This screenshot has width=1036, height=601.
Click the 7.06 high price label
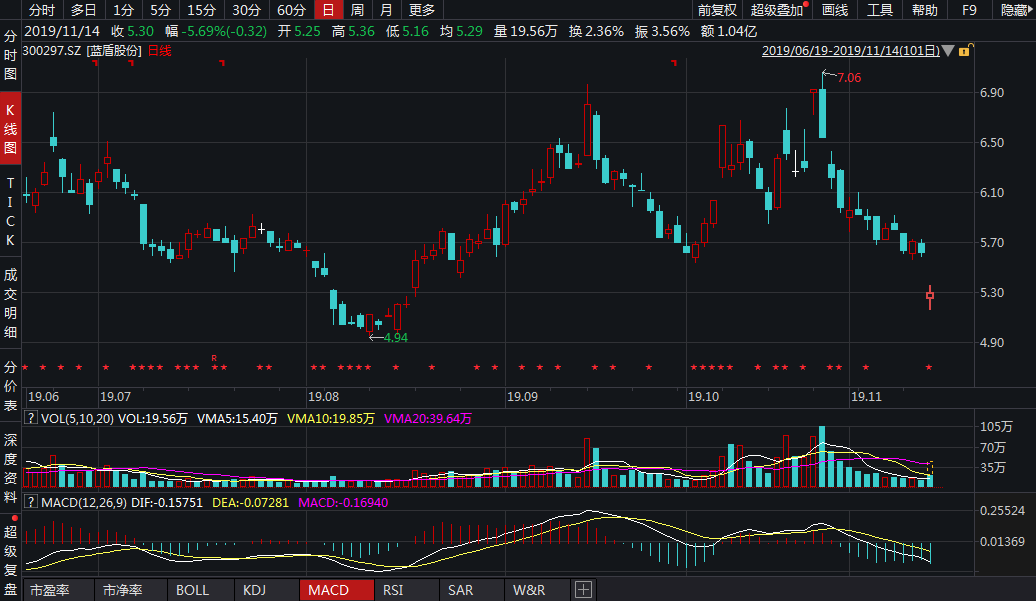[x=849, y=78]
